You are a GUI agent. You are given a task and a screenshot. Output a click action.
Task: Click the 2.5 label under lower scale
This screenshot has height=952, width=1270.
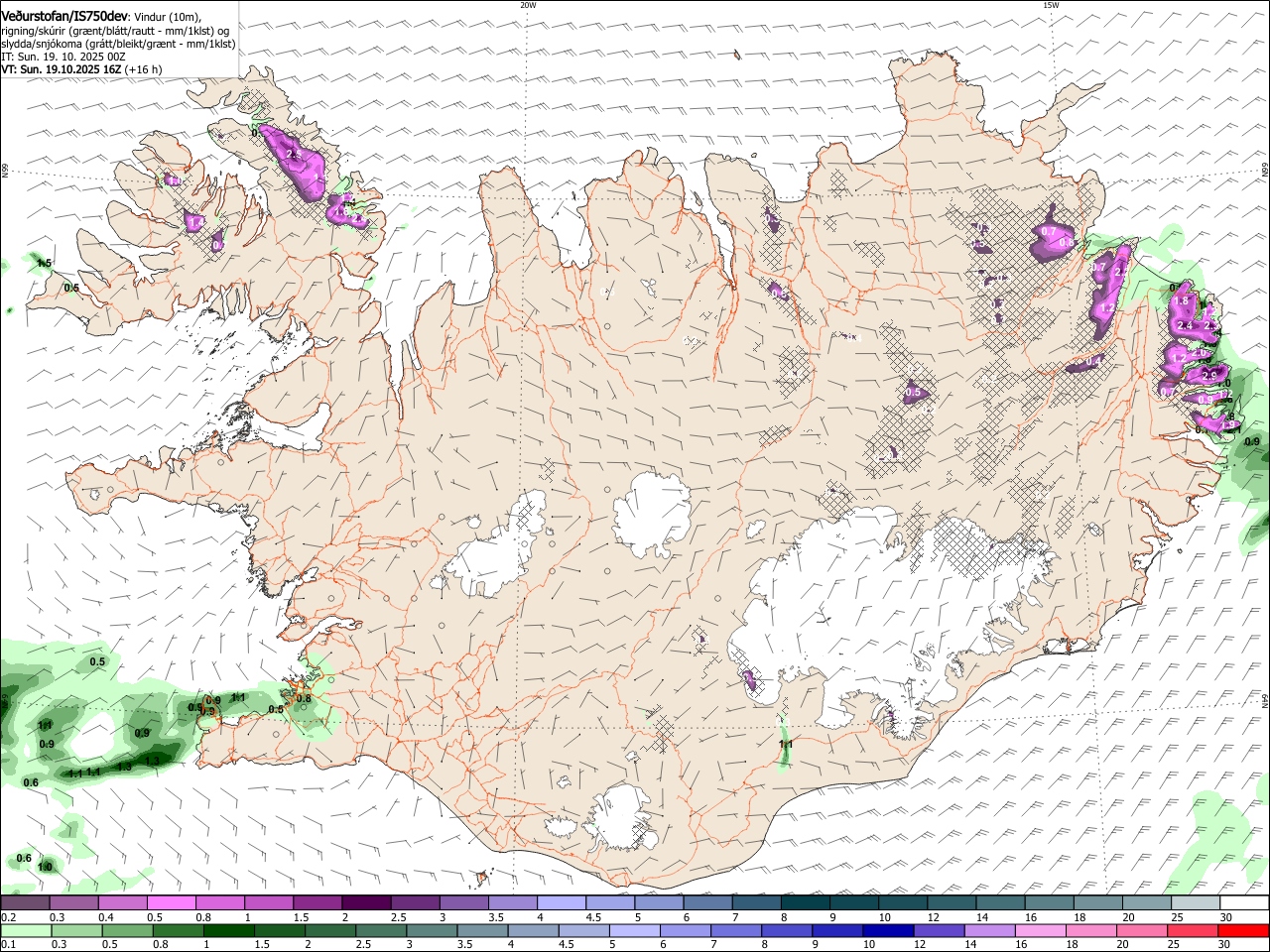coord(363,944)
